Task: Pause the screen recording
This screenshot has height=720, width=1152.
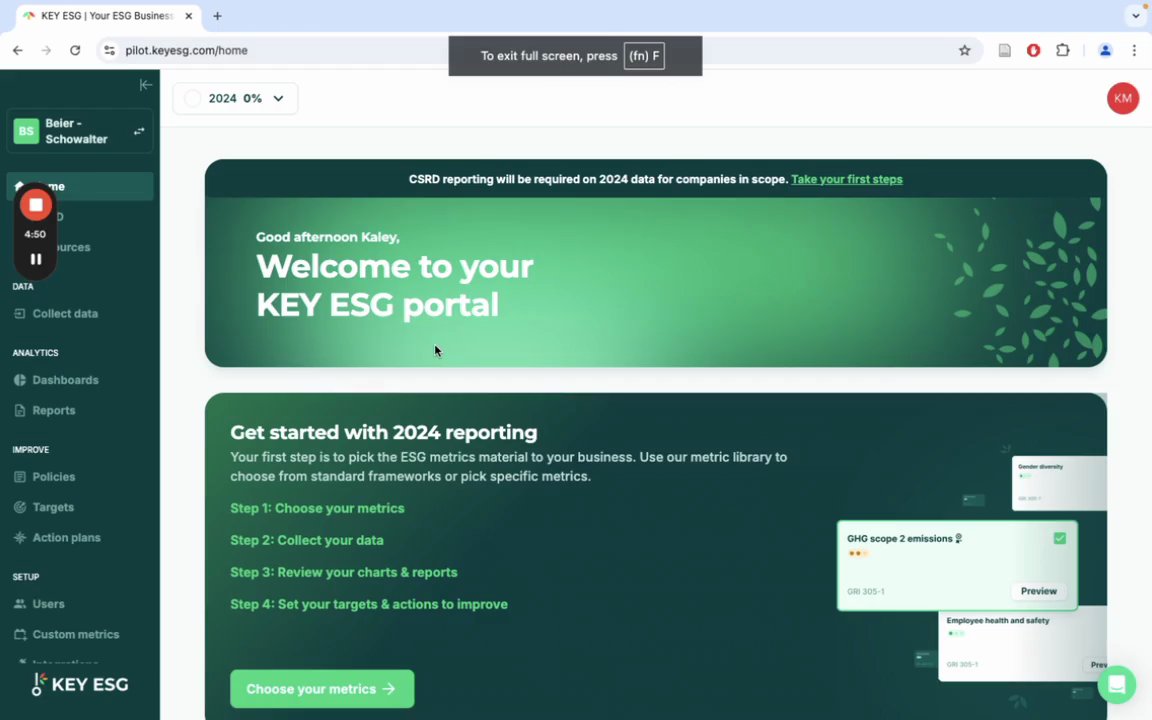Action: (35, 259)
